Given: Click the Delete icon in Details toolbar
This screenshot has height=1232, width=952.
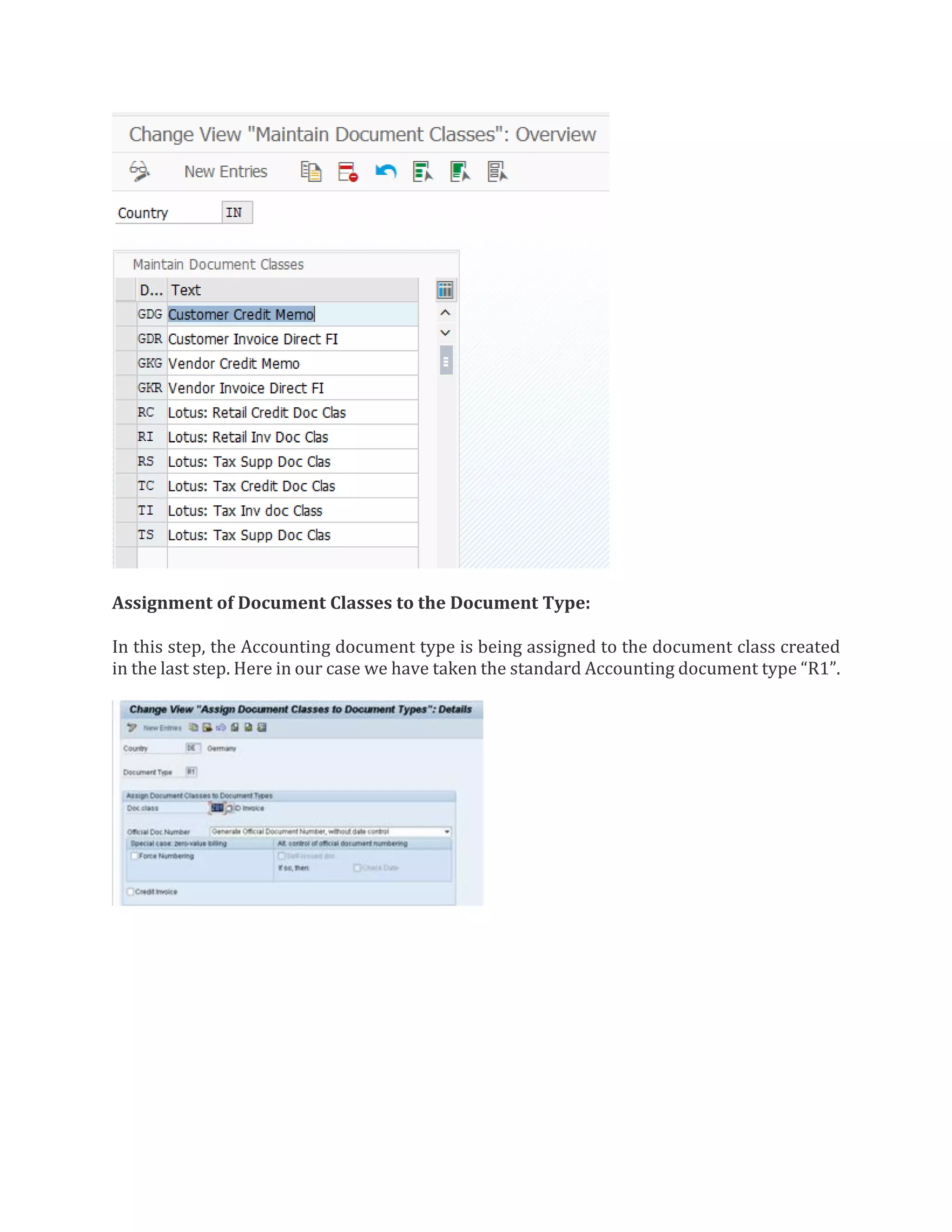Looking at the screenshot, I should click(x=207, y=728).
